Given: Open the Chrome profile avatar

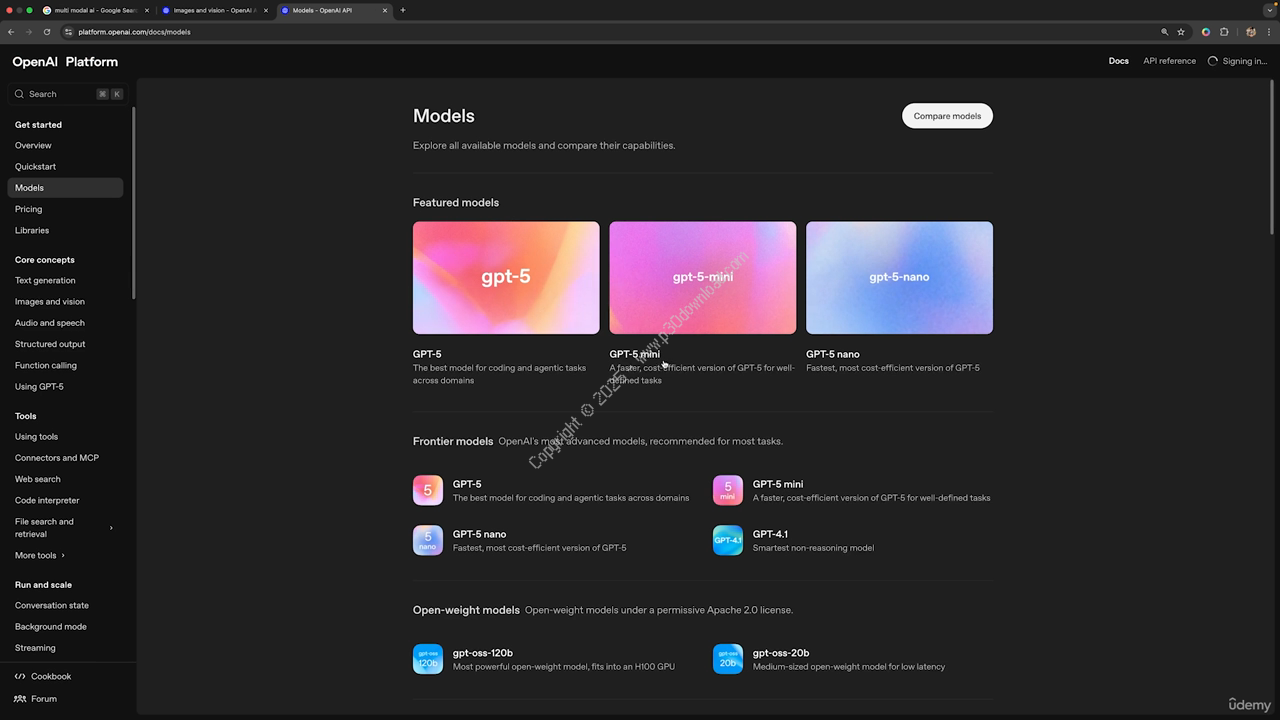Looking at the screenshot, I should point(1250,32).
